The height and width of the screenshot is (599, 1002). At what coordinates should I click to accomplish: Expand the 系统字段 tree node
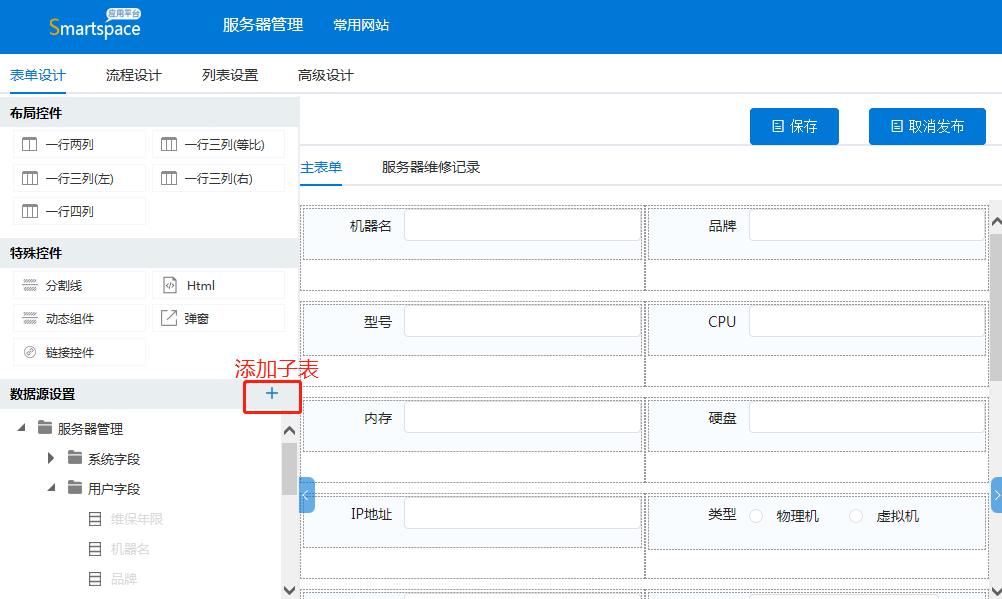[x=51, y=458]
